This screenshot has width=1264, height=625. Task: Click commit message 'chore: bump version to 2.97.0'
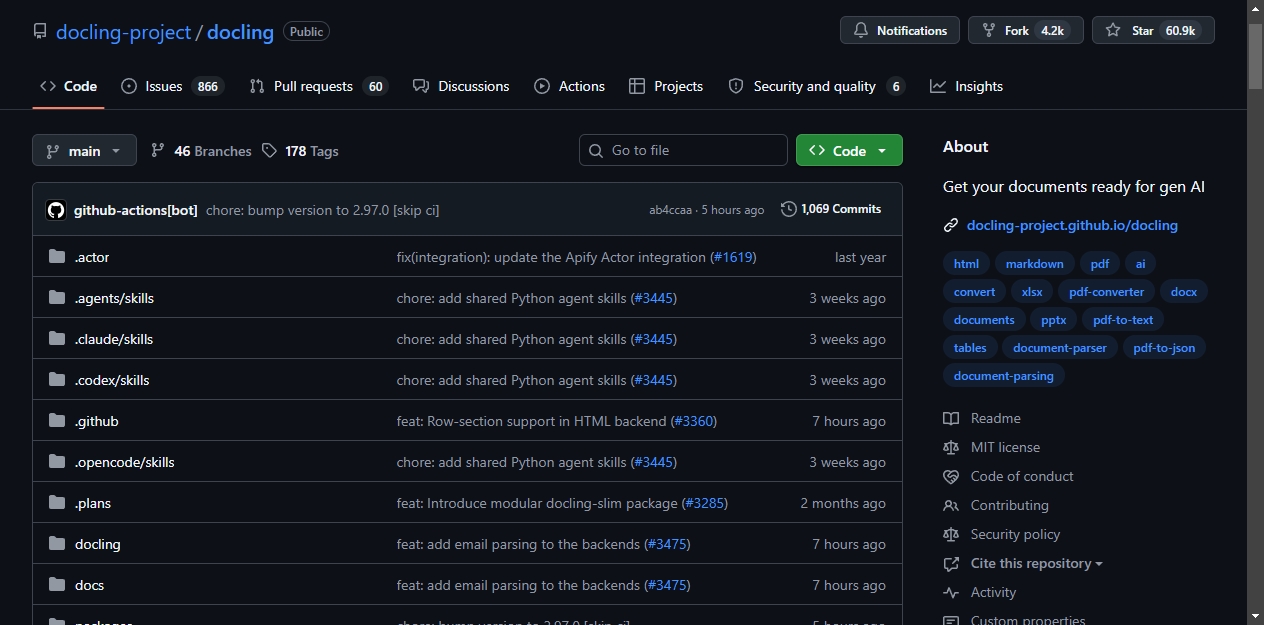323,210
